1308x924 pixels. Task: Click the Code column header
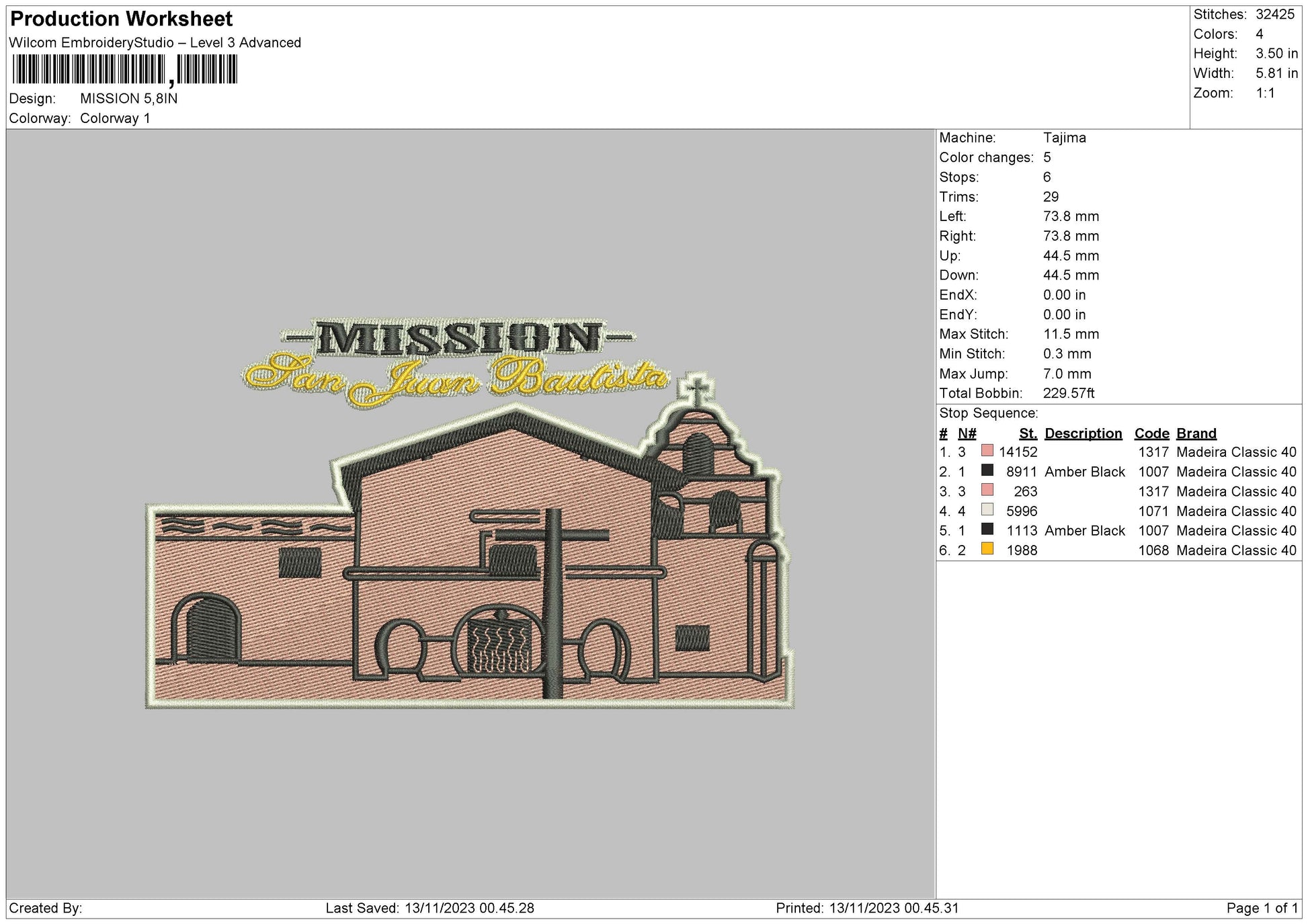1151,433
